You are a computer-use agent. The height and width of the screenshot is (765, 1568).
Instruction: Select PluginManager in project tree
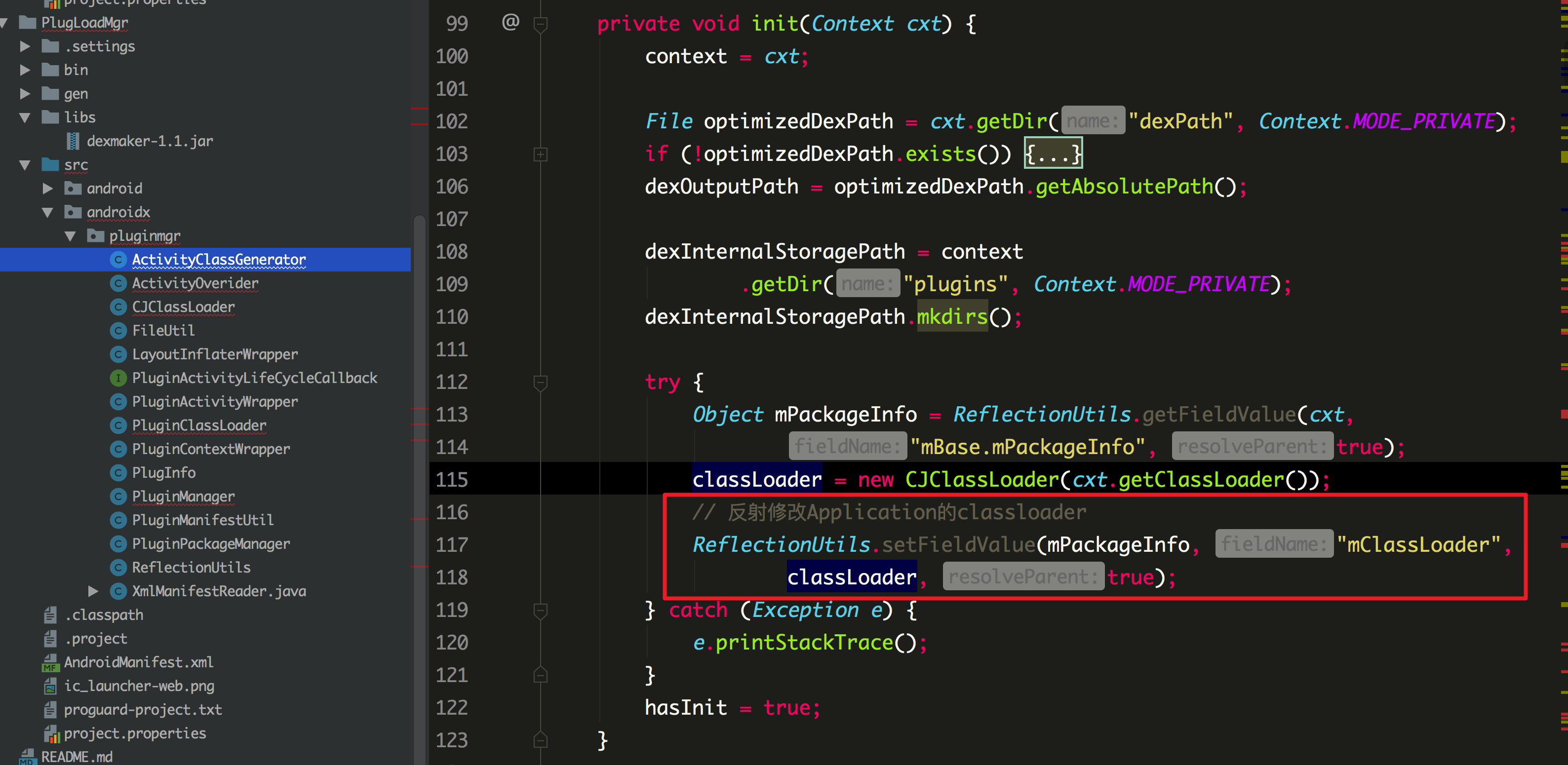[183, 496]
